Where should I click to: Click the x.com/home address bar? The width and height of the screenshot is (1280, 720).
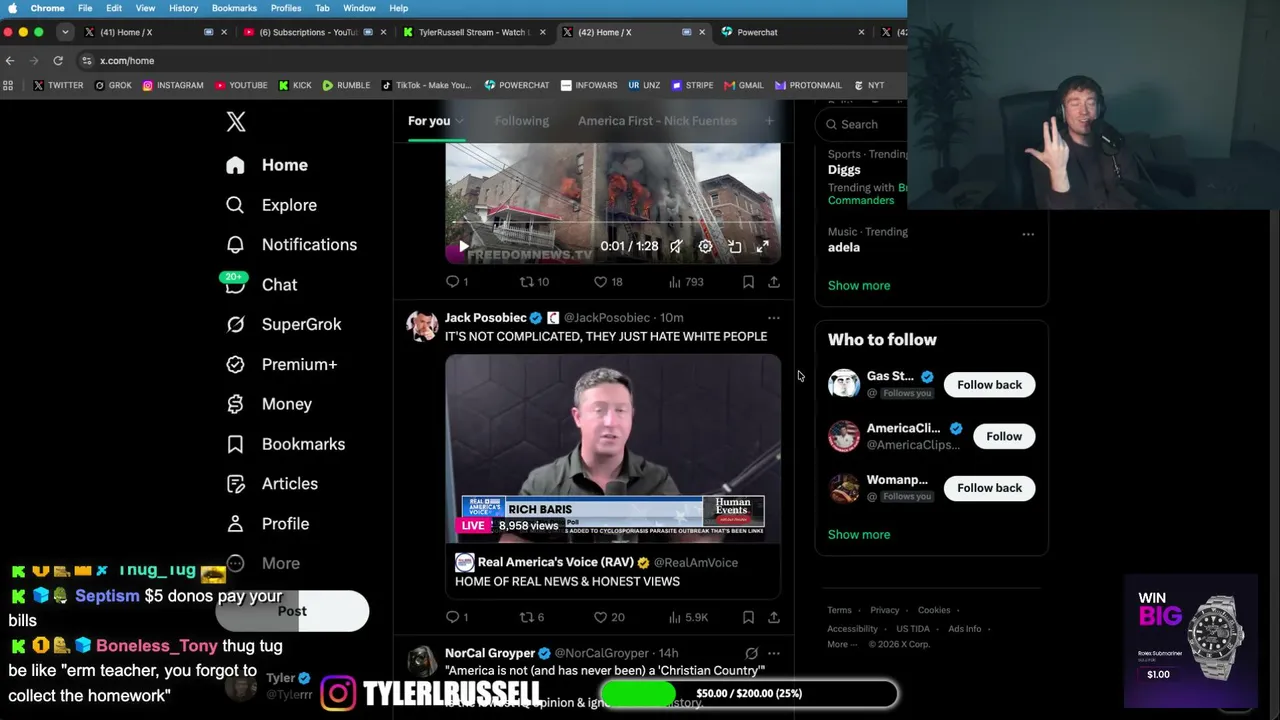490,61
